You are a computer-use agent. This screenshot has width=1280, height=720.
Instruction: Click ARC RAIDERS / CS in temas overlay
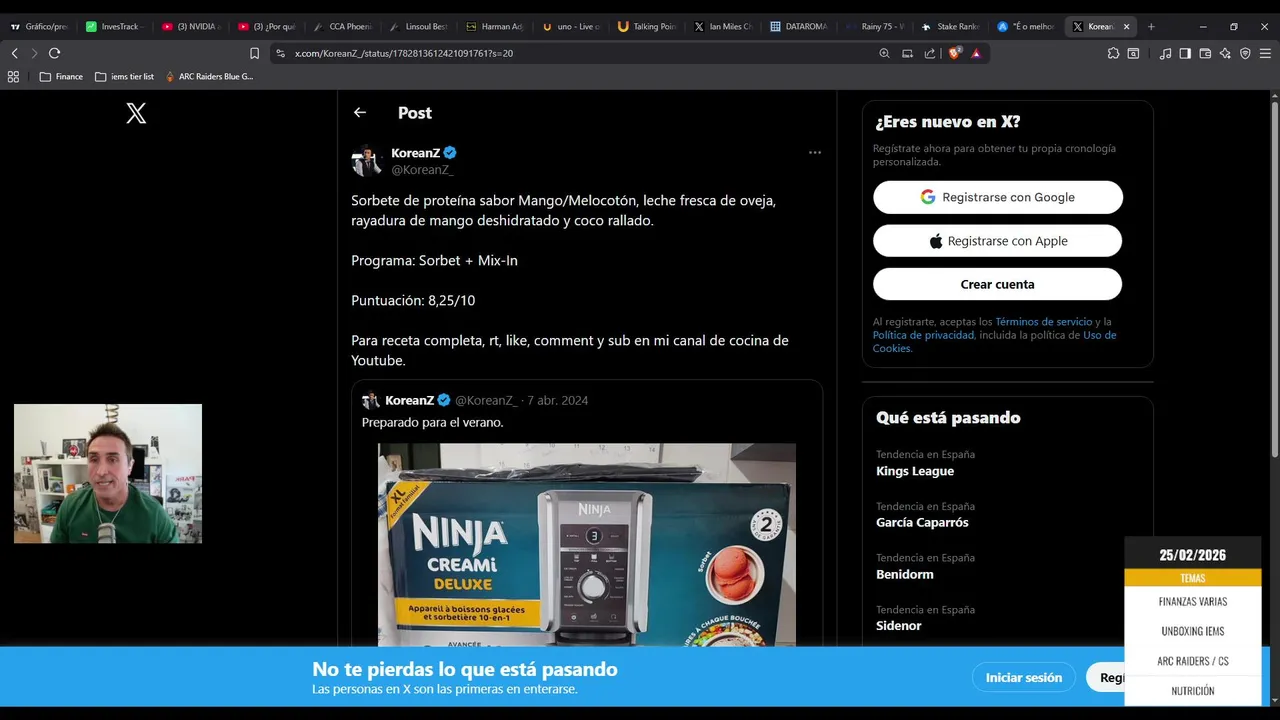(x=1193, y=661)
